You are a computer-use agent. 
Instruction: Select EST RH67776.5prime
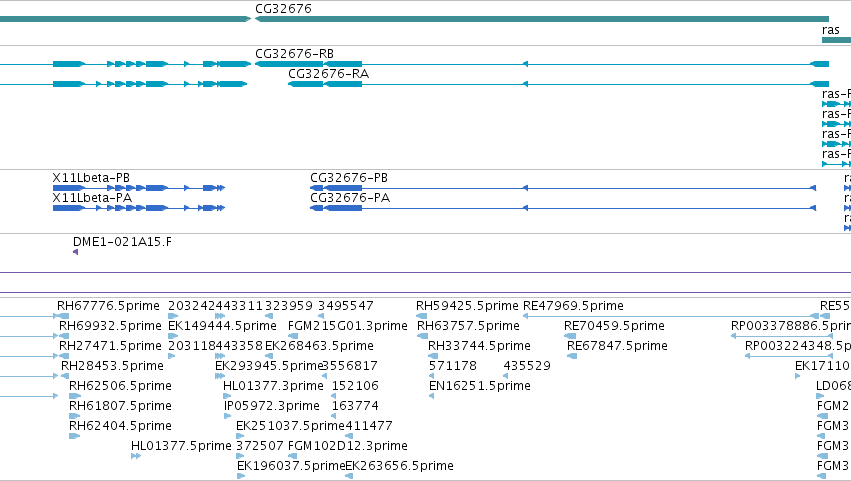point(108,306)
